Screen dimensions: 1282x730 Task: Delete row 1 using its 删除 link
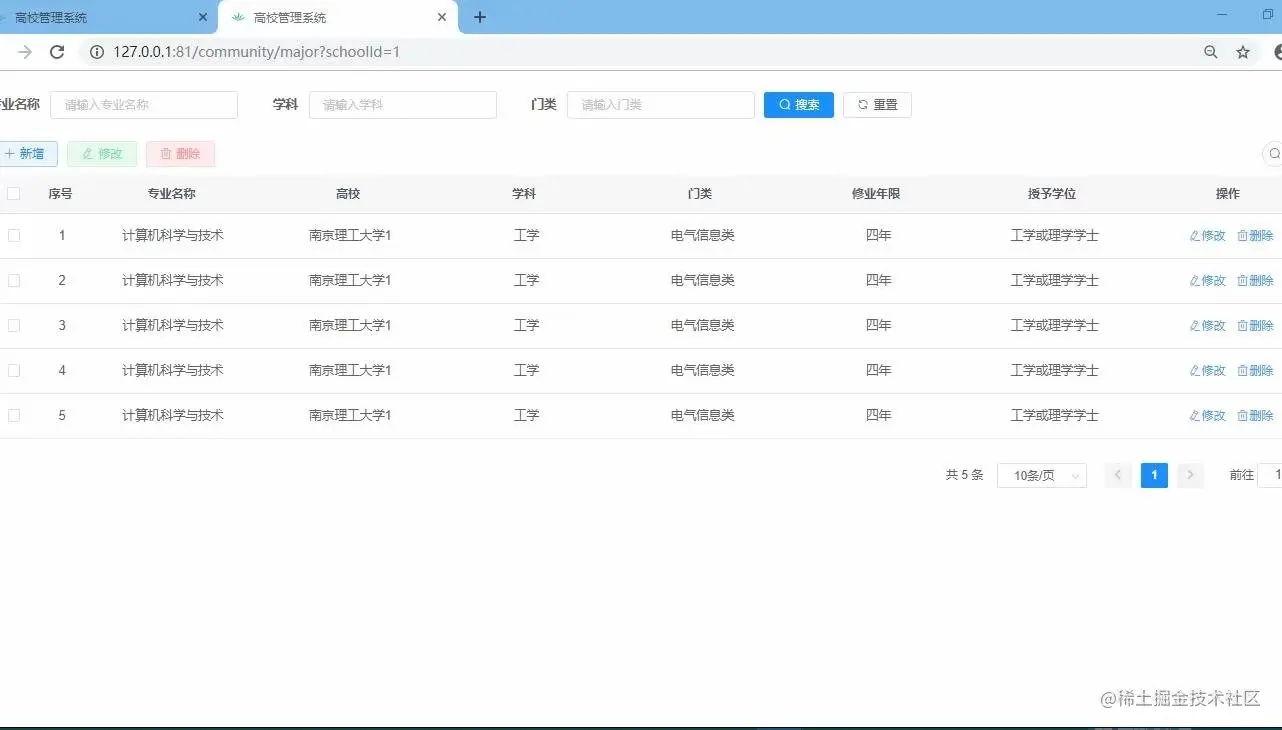point(1256,236)
